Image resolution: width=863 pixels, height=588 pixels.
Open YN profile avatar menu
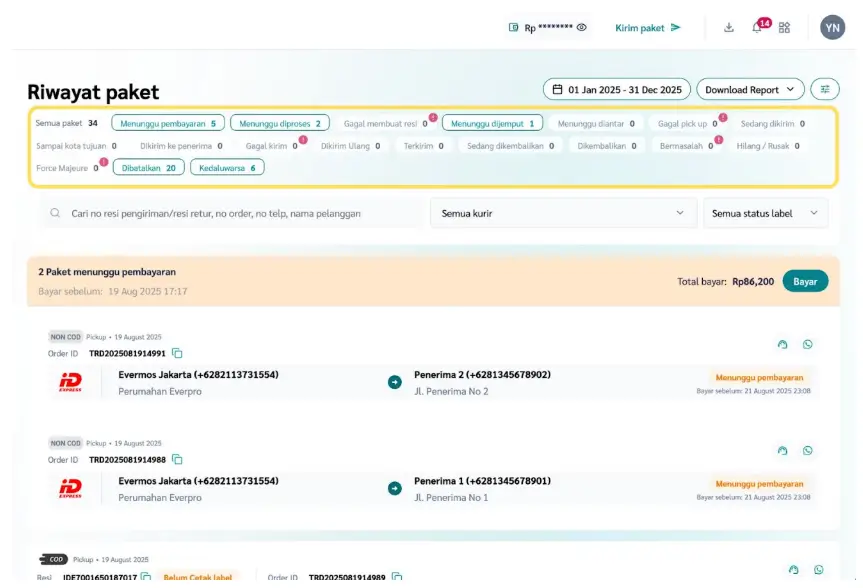(x=832, y=28)
